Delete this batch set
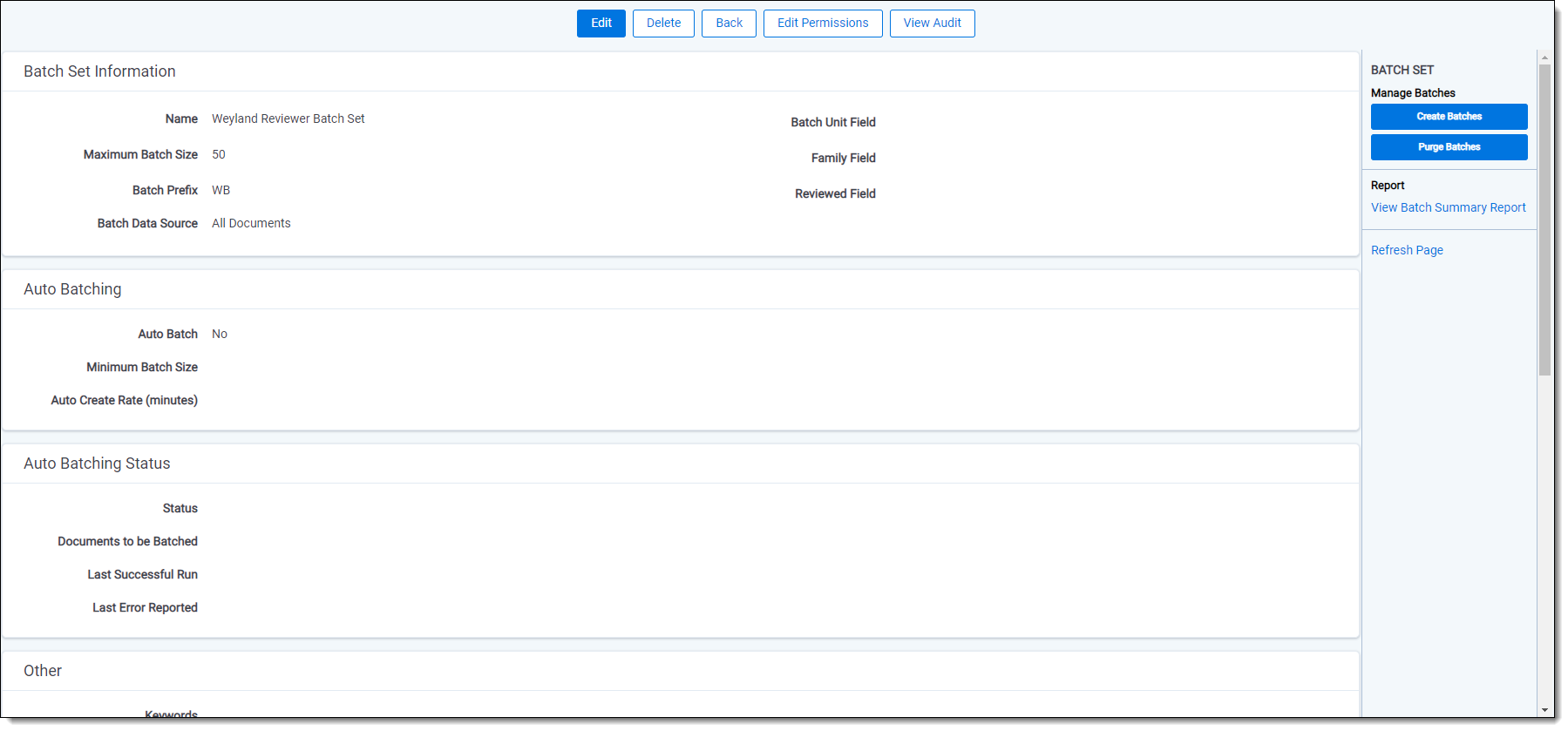 pyautogui.click(x=663, y=24)
